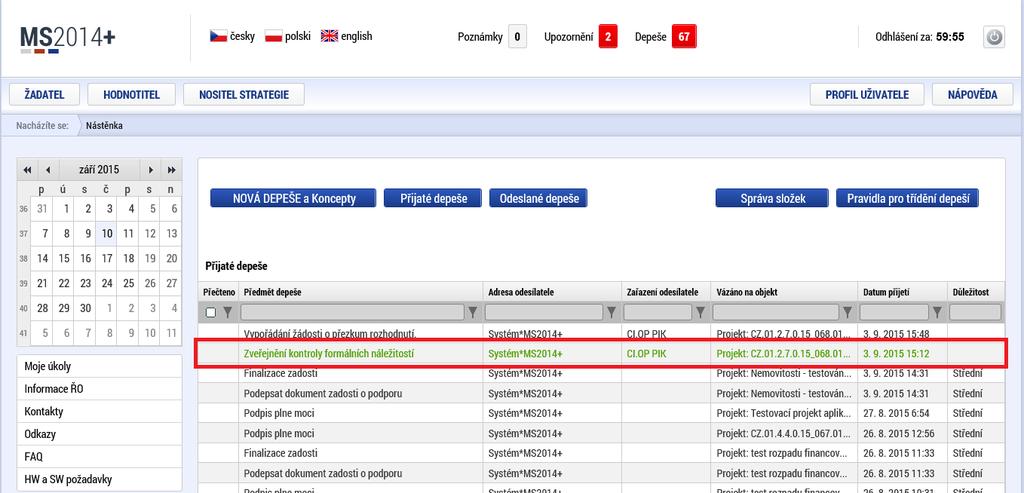Screen dimensions: 1024x493
Task: Open the NOSITEL STRATEGIE section
Action: pyautogui.click(x=244, y=95)
